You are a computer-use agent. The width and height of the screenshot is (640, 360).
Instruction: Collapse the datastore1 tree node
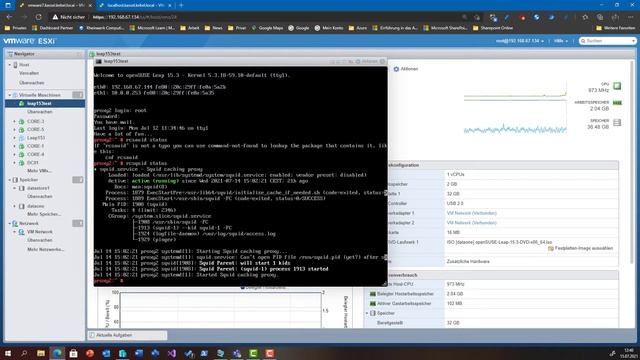tap(15, 188)
